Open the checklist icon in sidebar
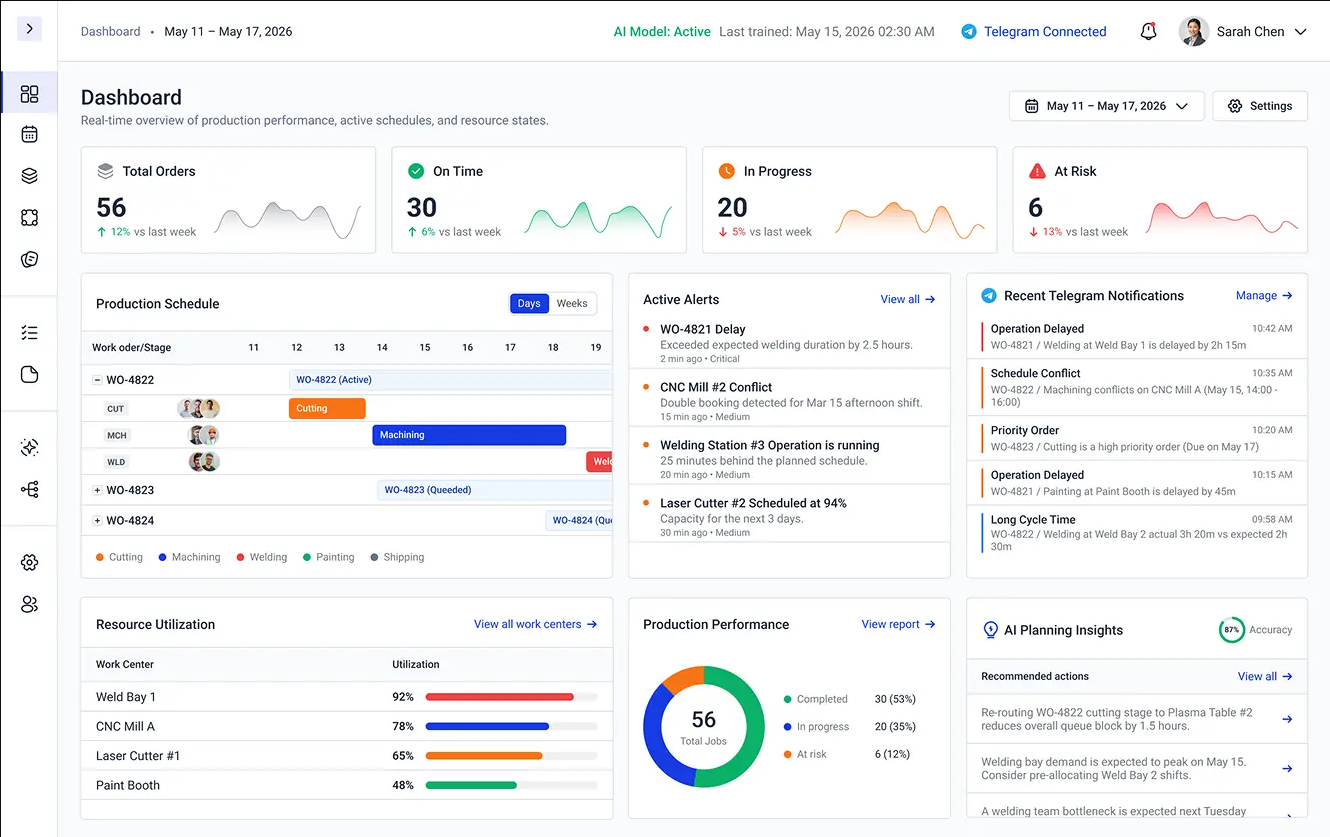This screenshot has width=1330, height=837. click(x=29, y=333)
